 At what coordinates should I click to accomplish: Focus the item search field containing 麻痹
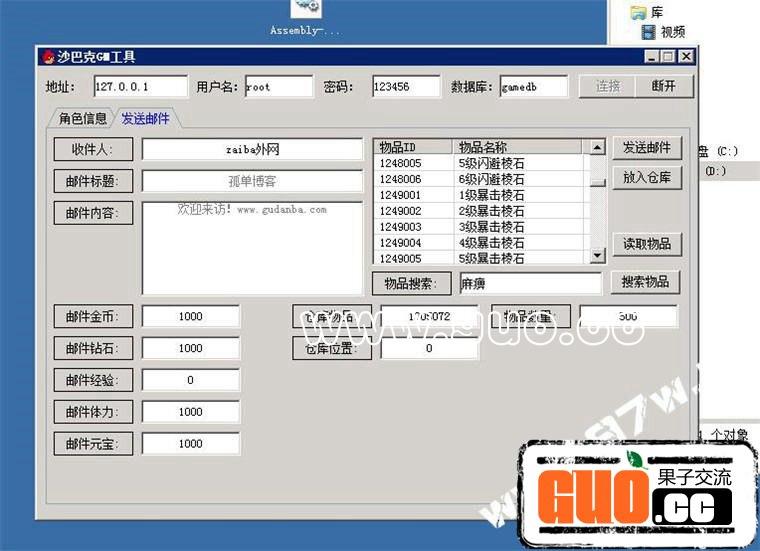pos(530,283)
